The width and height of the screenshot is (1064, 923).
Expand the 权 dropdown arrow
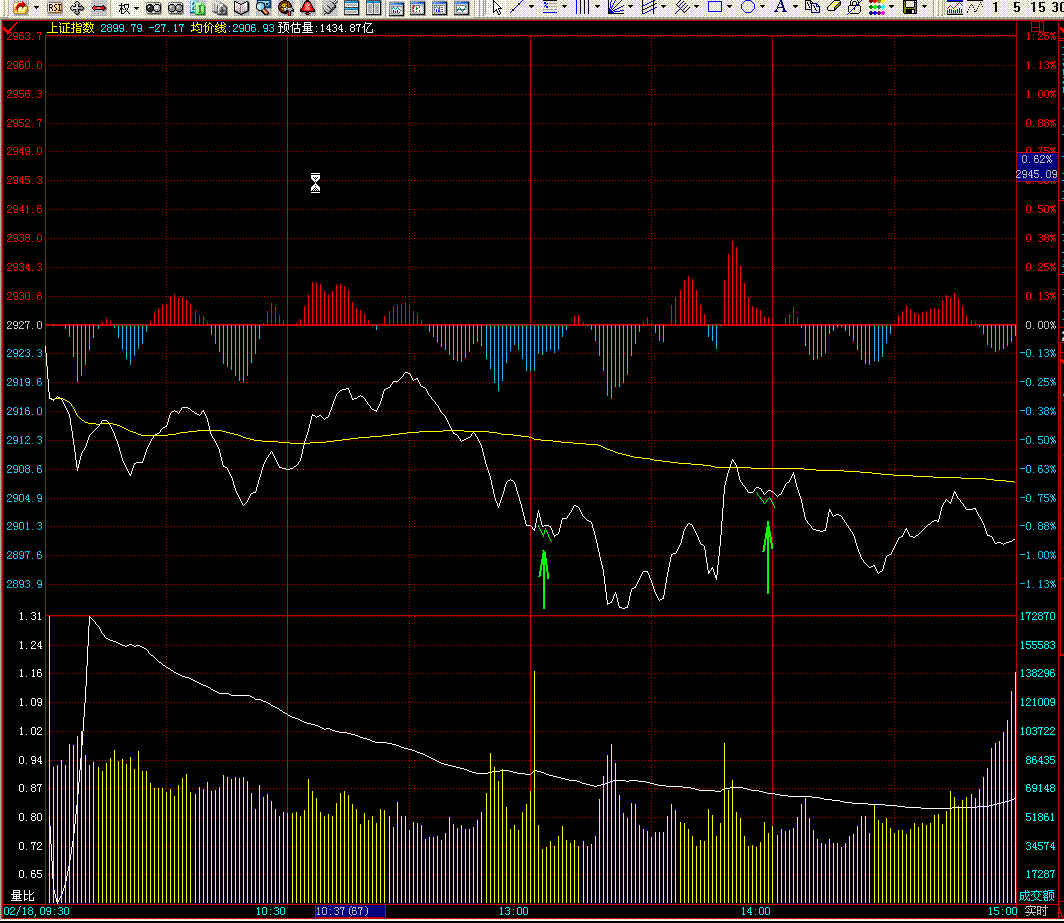pyautogui.click(x=137, y=8)
